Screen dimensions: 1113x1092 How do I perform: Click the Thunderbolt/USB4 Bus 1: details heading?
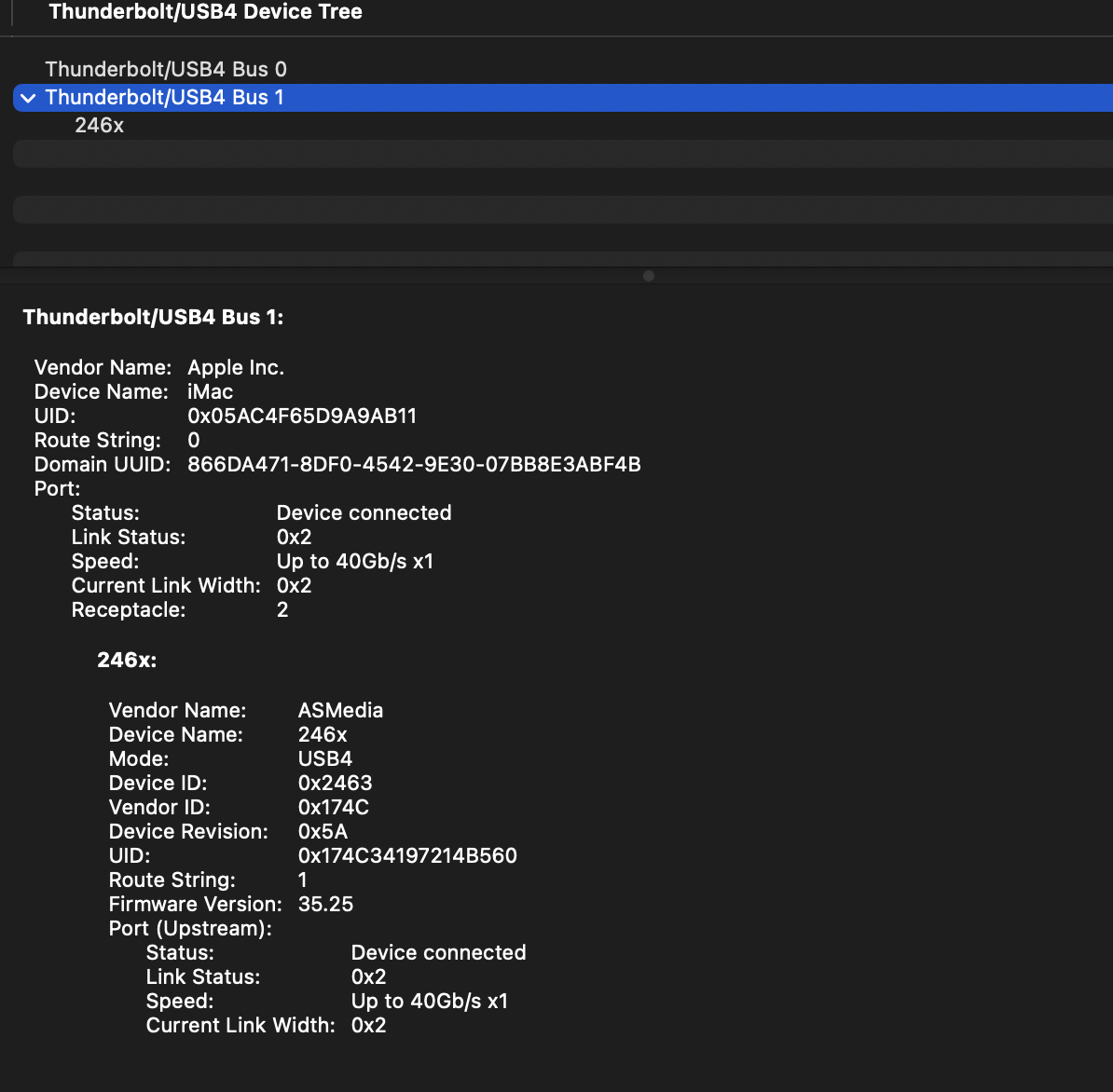coord(153,317)
